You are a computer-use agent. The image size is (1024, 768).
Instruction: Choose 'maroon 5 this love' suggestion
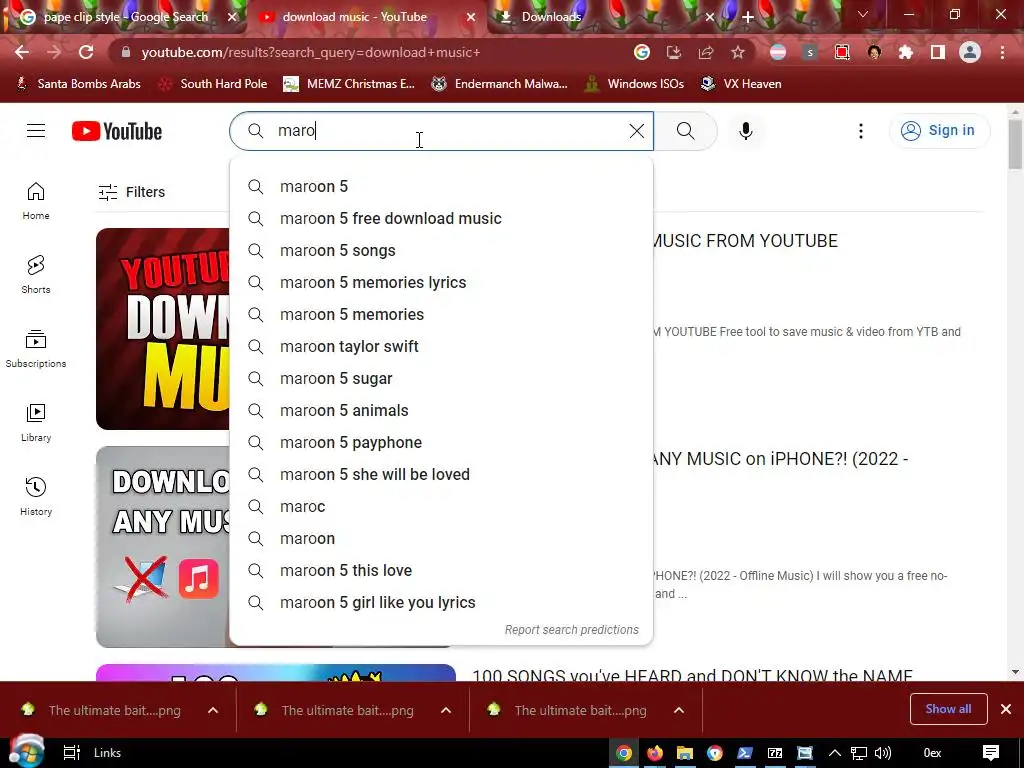pyautogui.click(x=441, y=571)
